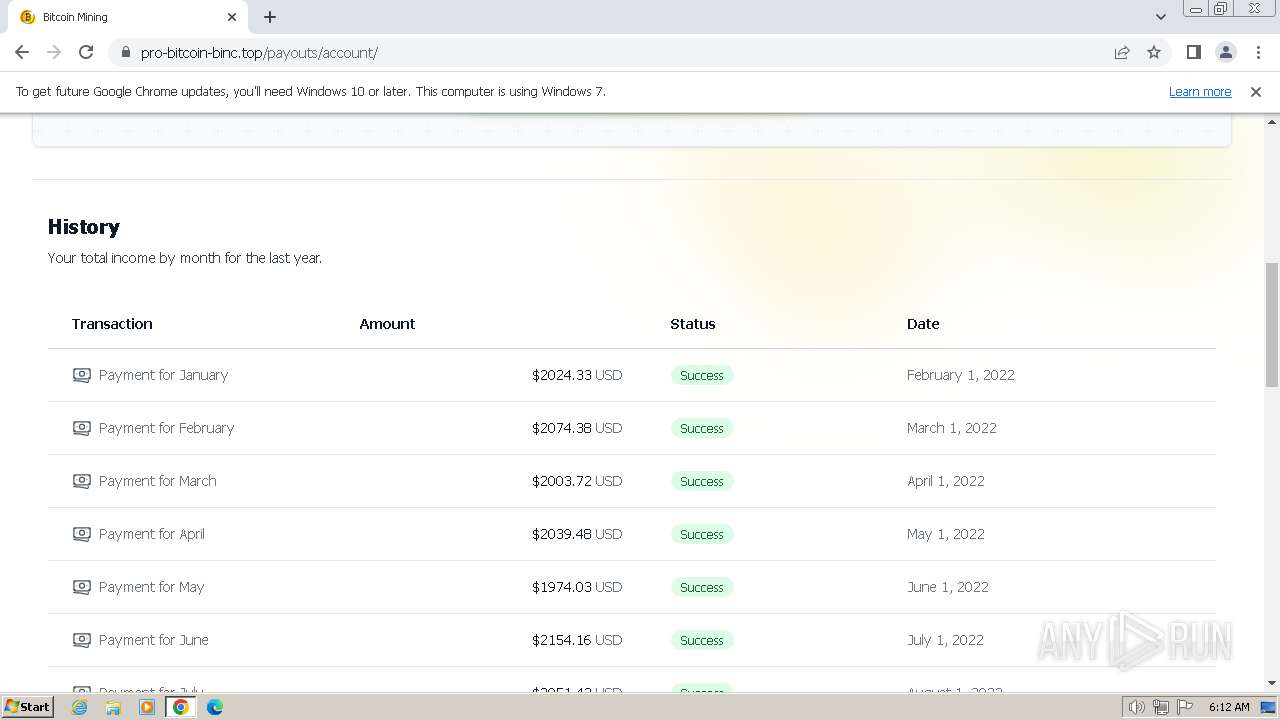Image resolution: width=1280 pixels, height=720 pixels.
Task: Click the padlock site info icon
Action: pyautogui.click(x=125, y=53)
